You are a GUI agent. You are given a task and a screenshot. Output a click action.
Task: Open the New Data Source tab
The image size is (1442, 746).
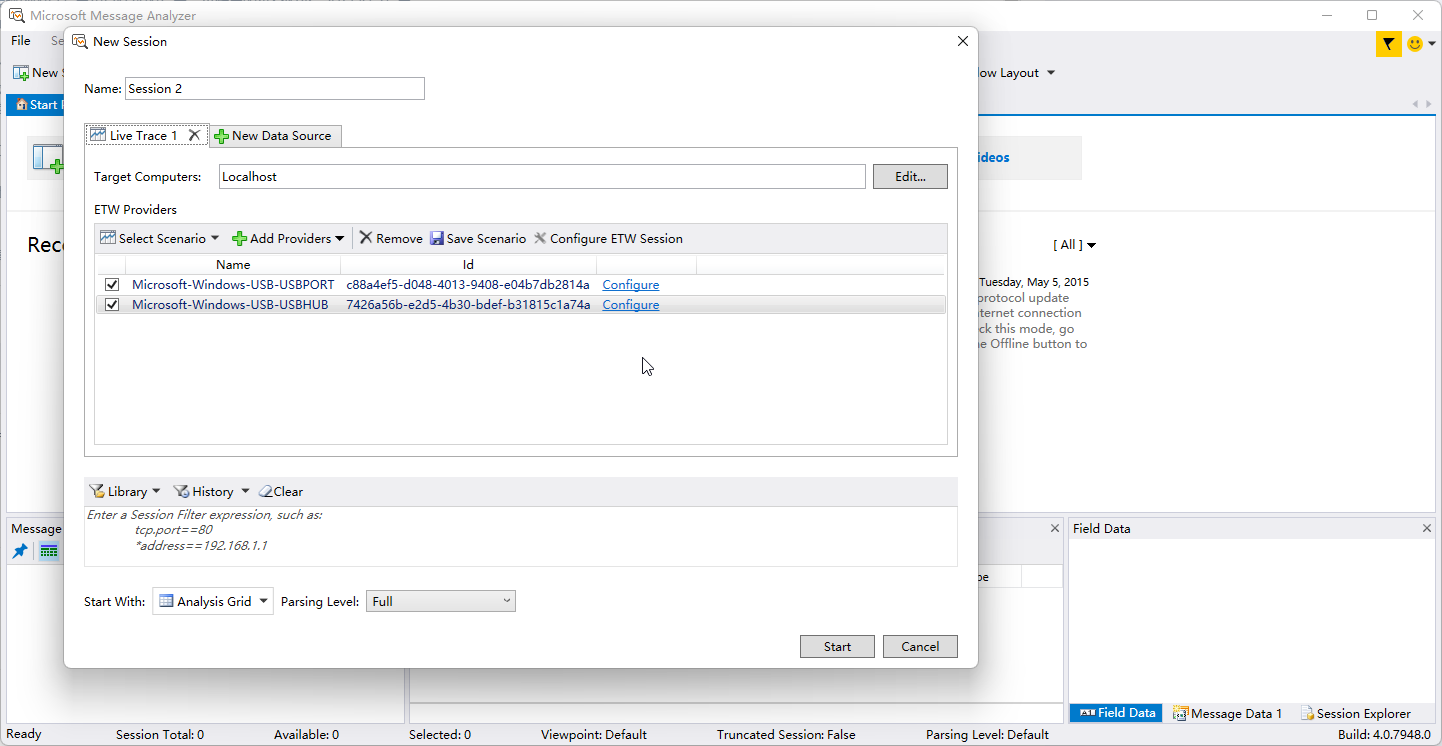tap(275, 135)
